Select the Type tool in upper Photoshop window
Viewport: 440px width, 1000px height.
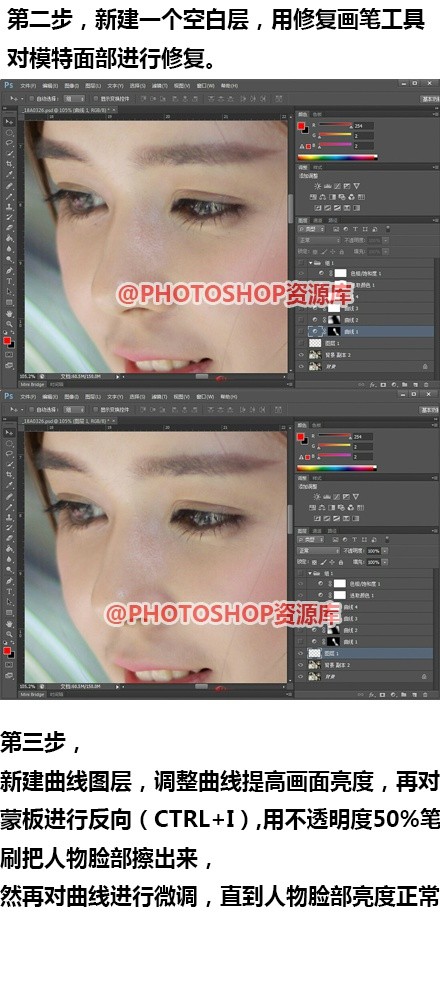click(9, 281)
